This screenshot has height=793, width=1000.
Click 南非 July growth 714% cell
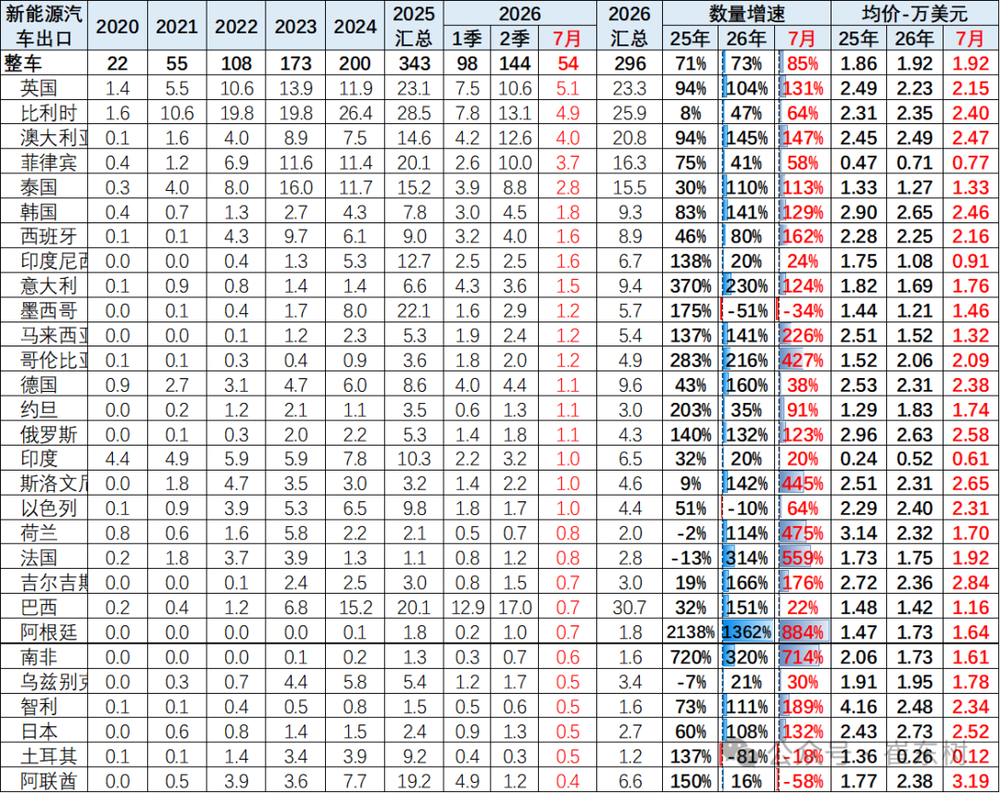803,657
